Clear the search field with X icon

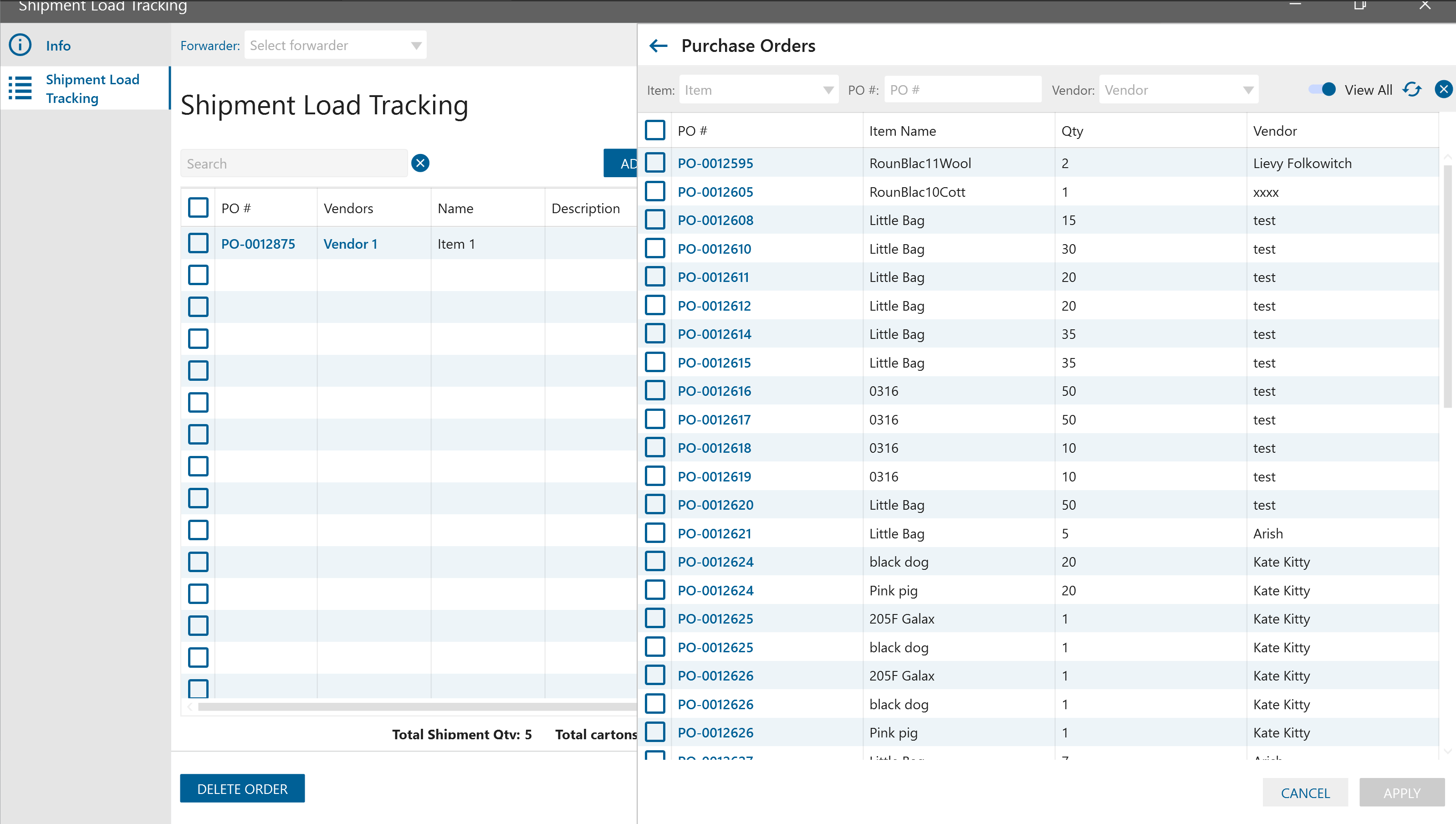pos(420,164)
